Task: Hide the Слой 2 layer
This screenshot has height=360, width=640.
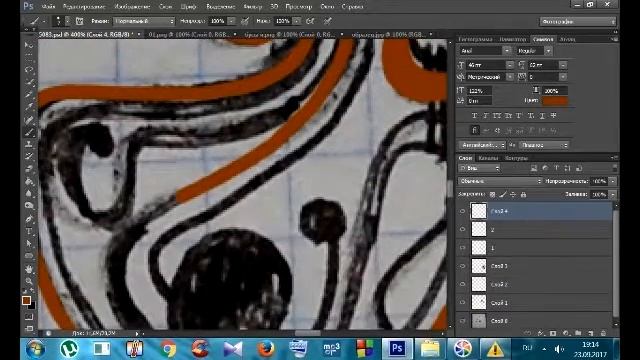Action: point(462,284)
